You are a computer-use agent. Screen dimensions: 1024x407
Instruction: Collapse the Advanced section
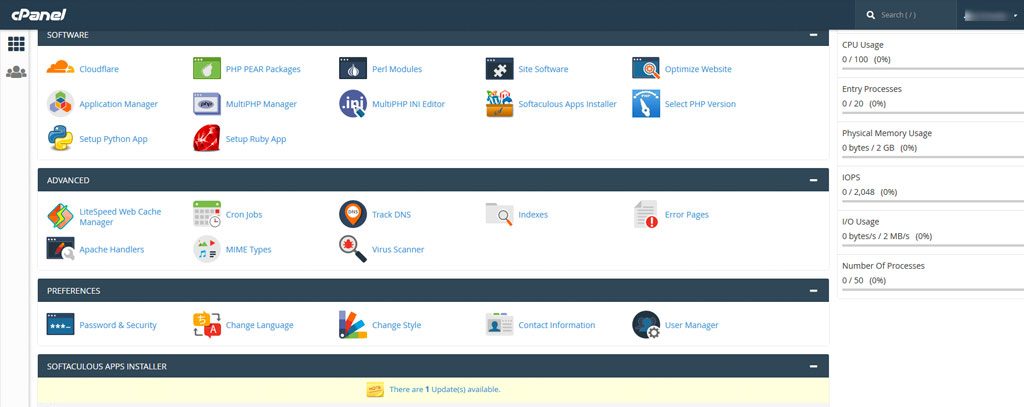point(814,181)
